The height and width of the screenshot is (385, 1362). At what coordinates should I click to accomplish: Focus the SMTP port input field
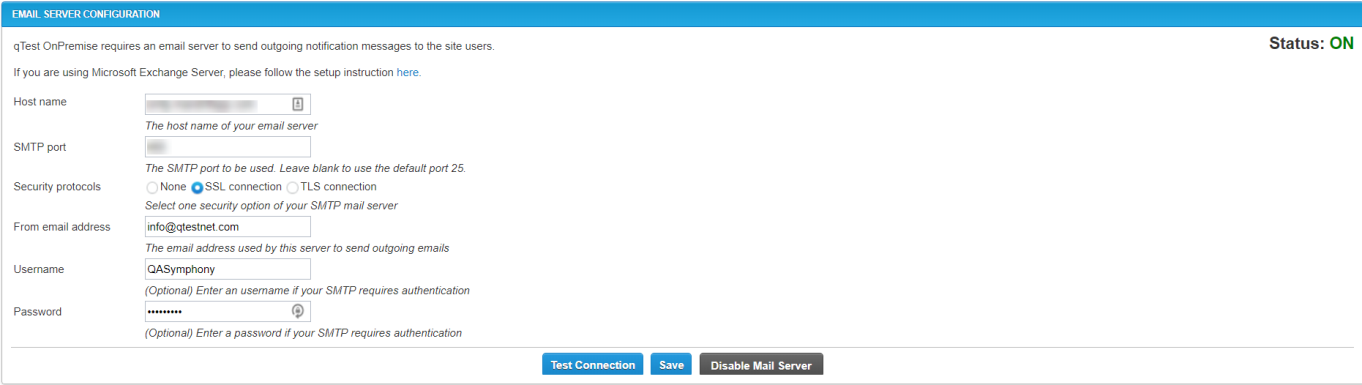228,147
